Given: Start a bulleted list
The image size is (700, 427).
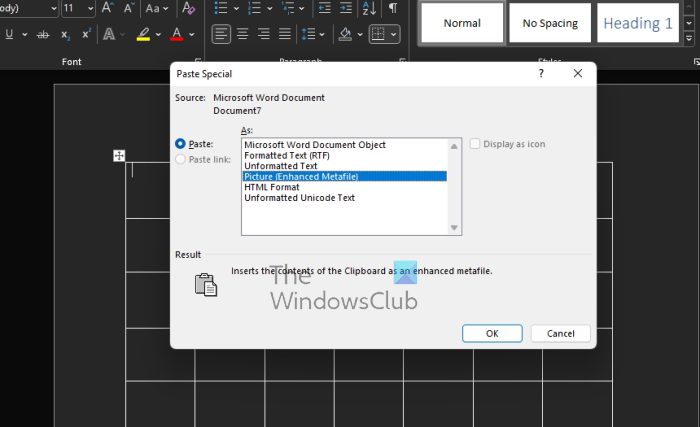Looking at the screenshot, I should coord(221,8).
